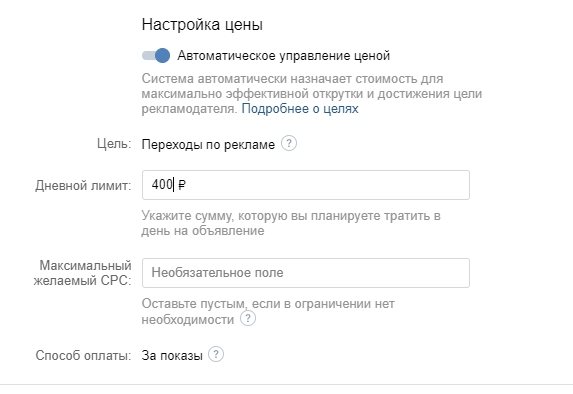Click the 'Максимальный желаемый CPC:' label
This screenshot has height=394, width=573.
83,273
